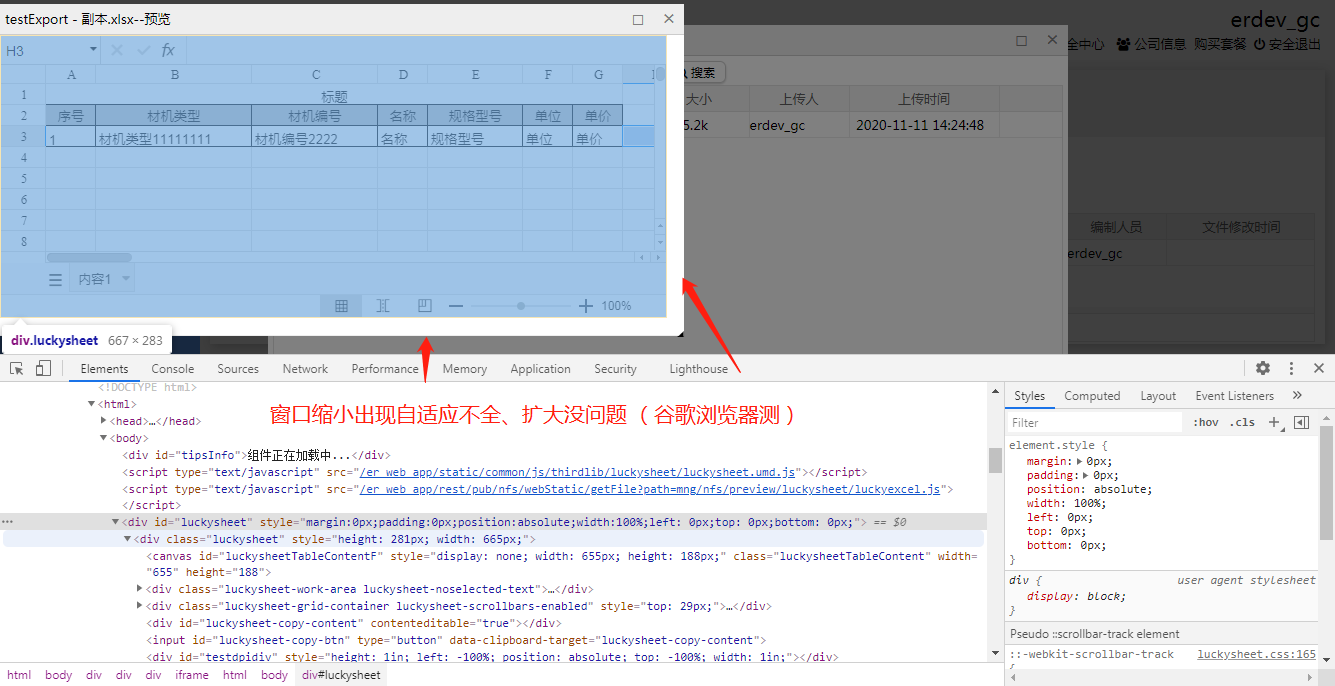Expand the luckysheet-grid-container div node
Screen dimensions: 1335x686
tap(140, 606)
